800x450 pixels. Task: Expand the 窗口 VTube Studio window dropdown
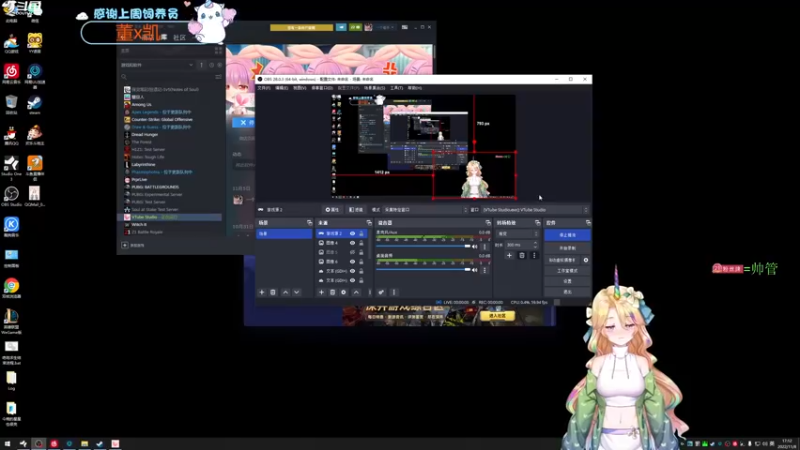(x=535, y=210)
